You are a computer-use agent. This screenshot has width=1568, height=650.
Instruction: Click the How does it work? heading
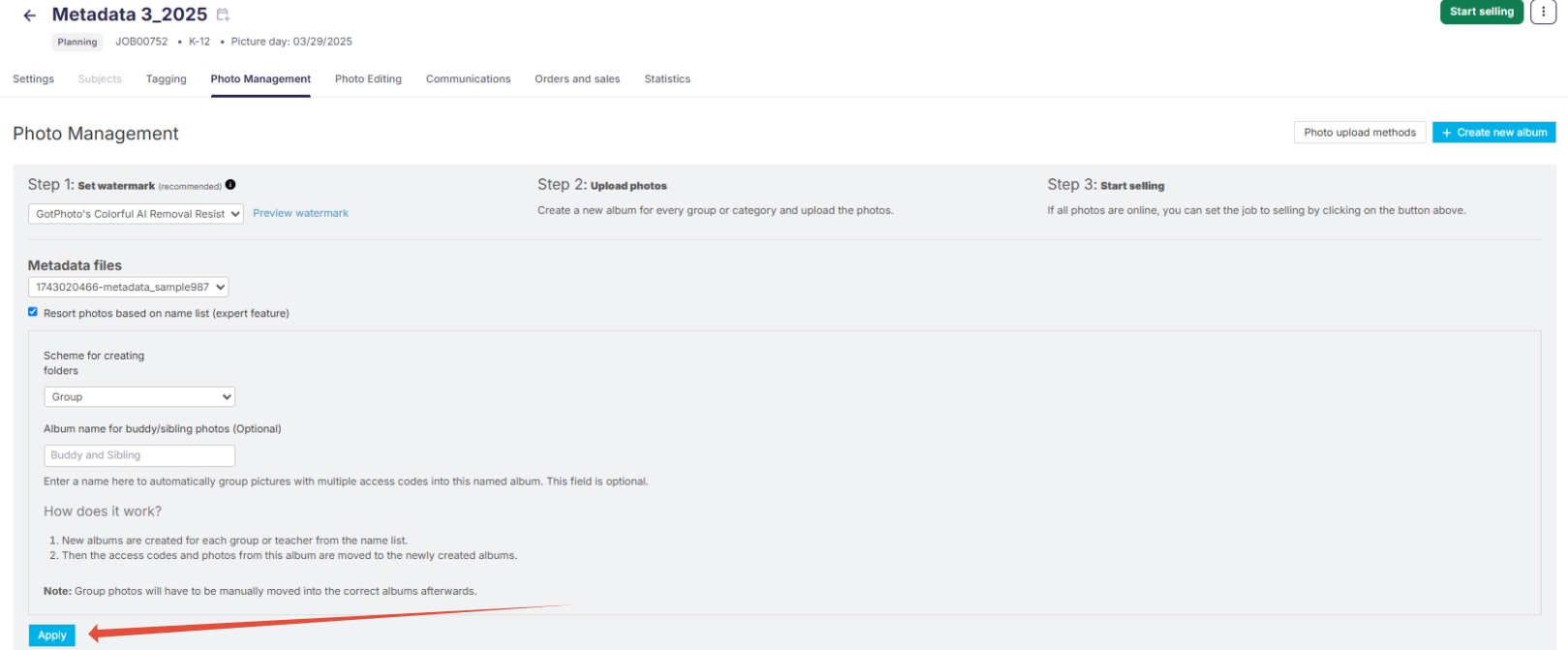[103, 511]
